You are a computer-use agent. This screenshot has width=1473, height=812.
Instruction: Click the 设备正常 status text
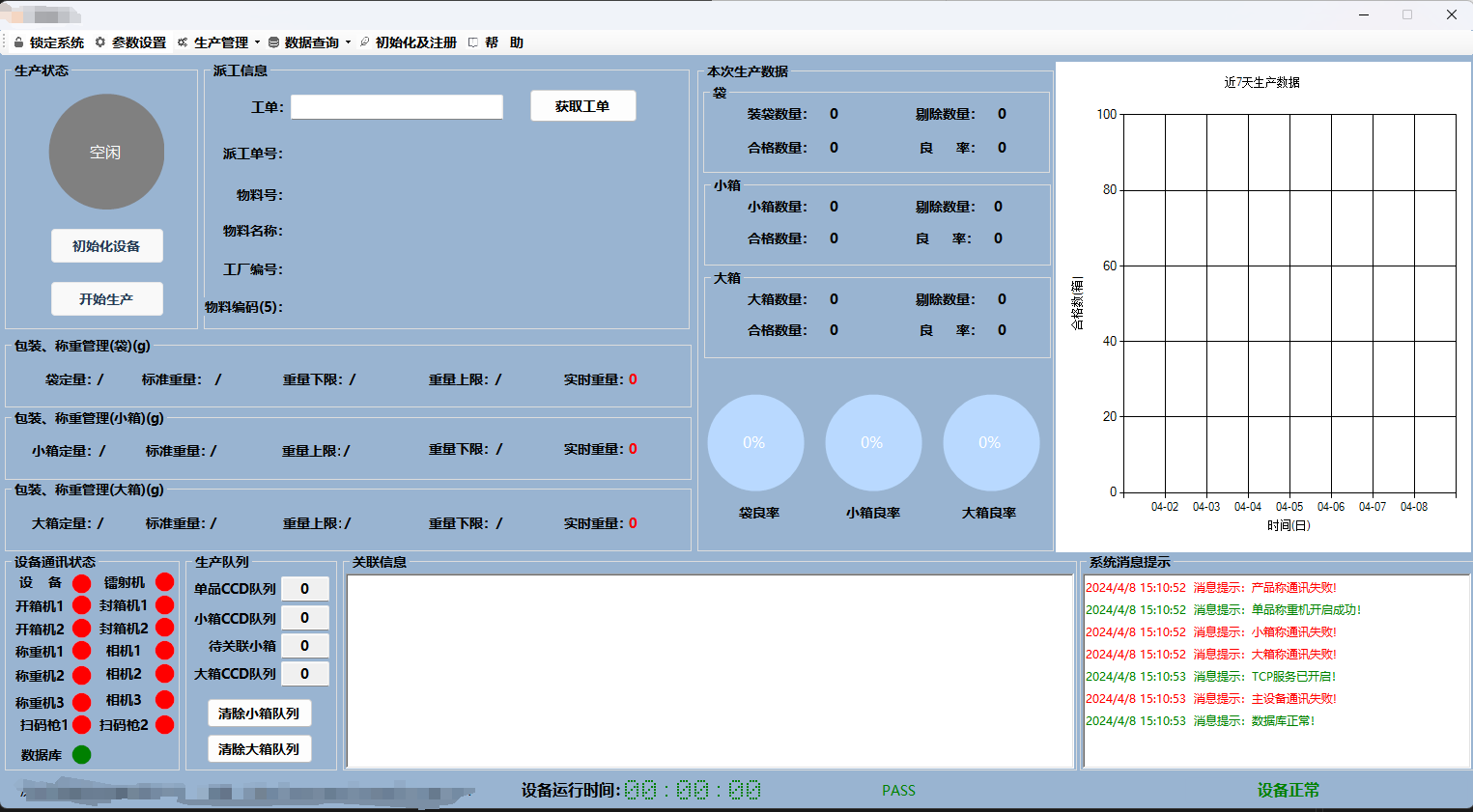tap(1289, 791)
